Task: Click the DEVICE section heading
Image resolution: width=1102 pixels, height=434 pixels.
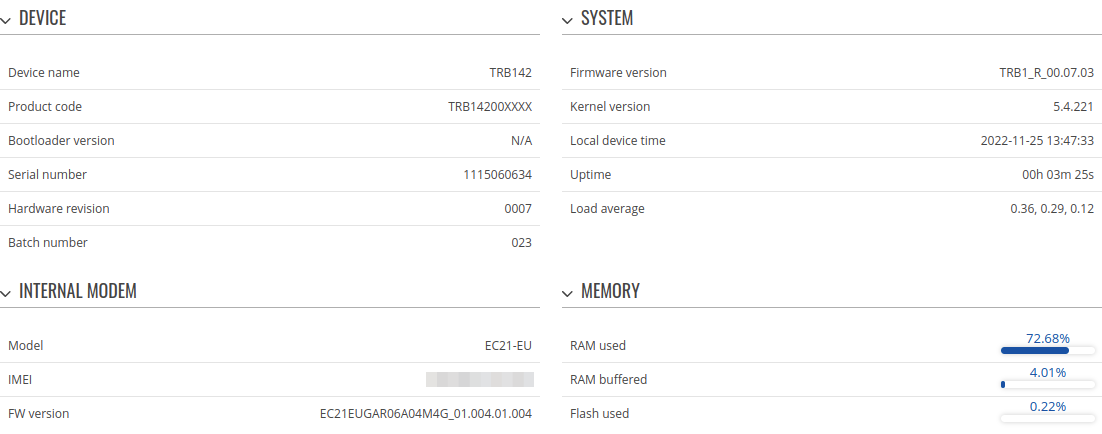Action: [x=42, y=19]
